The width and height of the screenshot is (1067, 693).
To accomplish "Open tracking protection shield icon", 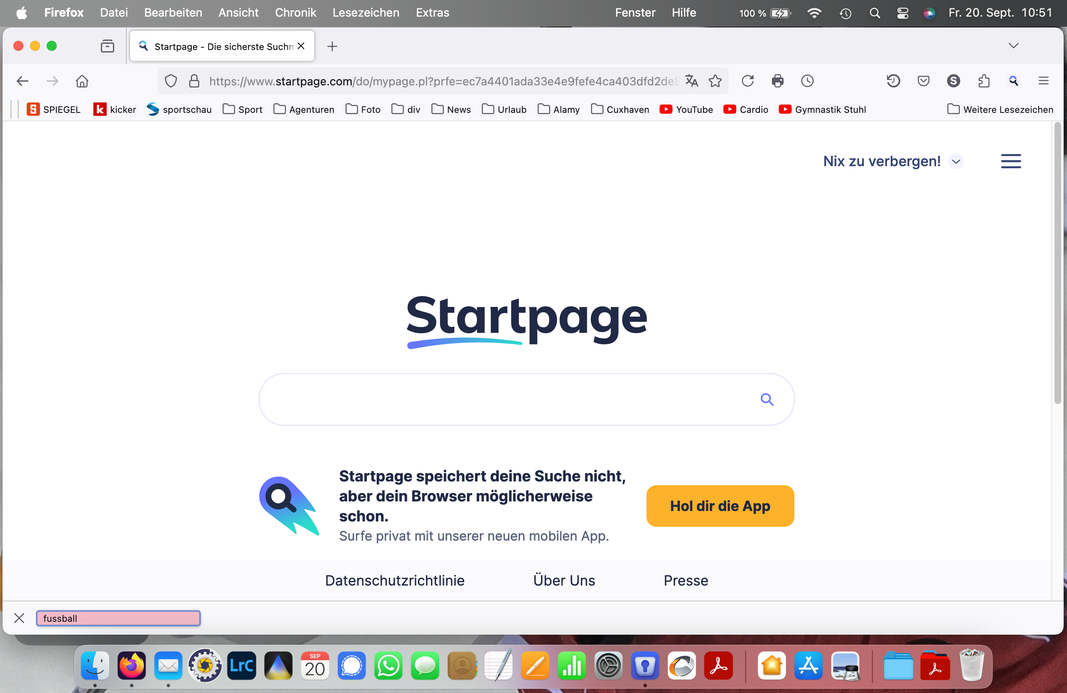I will (x=171, y=81).
